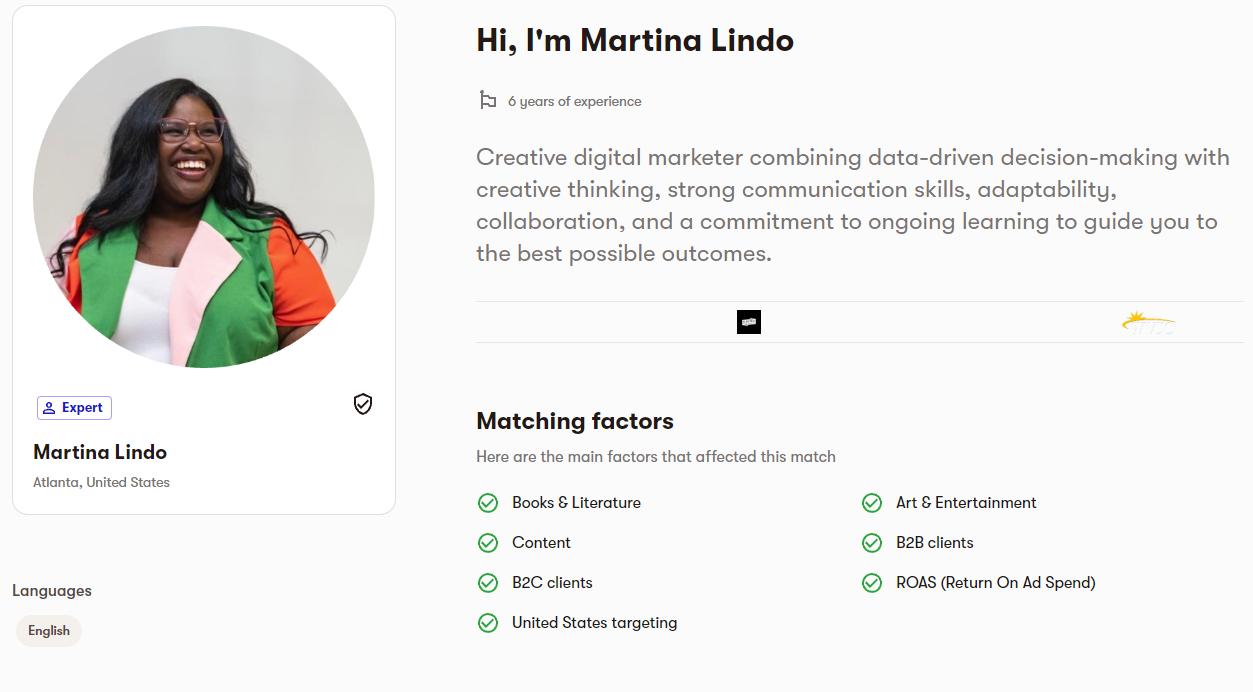
Task: Click the checkmark beside United States targeting
Action: pos(488,623)
